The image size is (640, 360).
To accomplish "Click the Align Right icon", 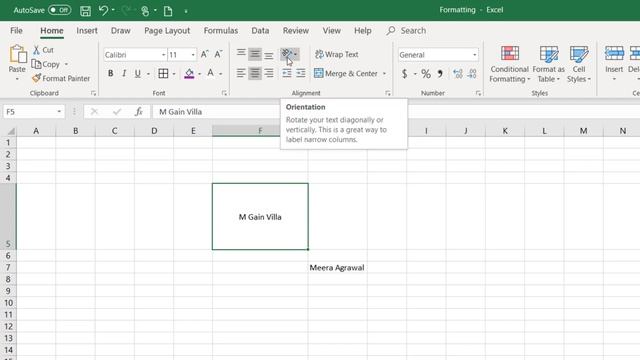I will (269, 73).
